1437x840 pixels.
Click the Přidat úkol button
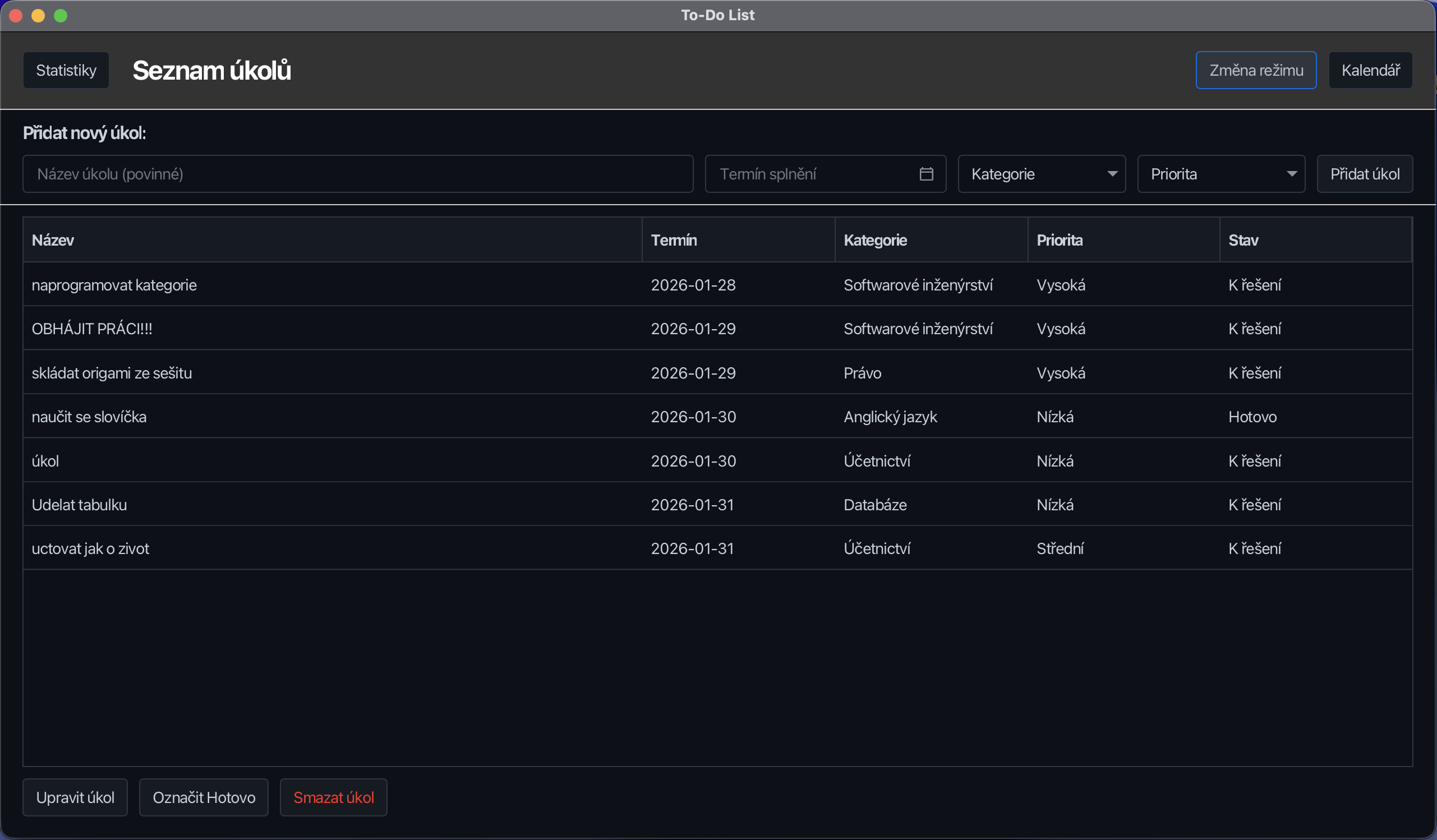click(x=1365, y=174)
